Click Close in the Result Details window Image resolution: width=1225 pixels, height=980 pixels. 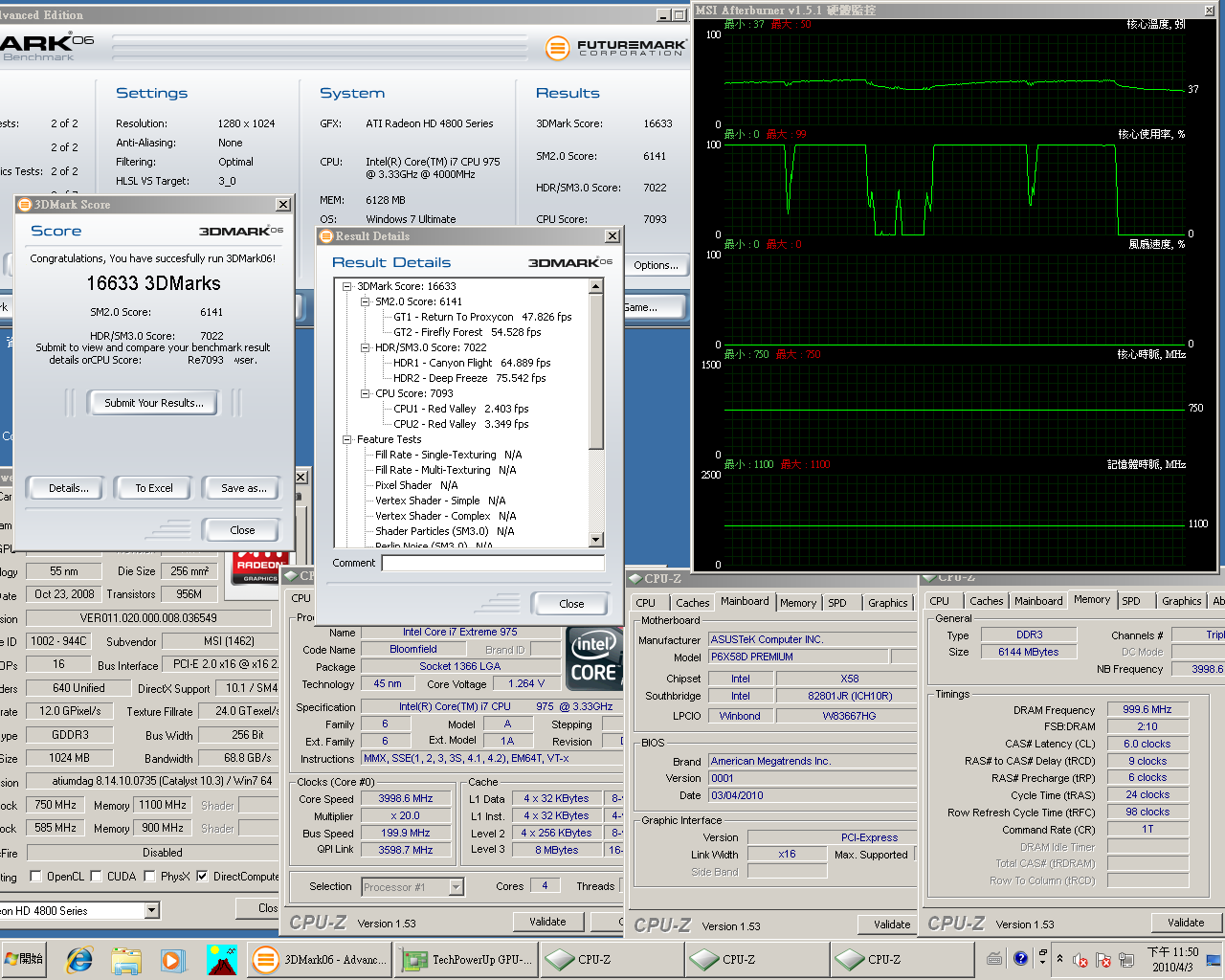[571, 604]
